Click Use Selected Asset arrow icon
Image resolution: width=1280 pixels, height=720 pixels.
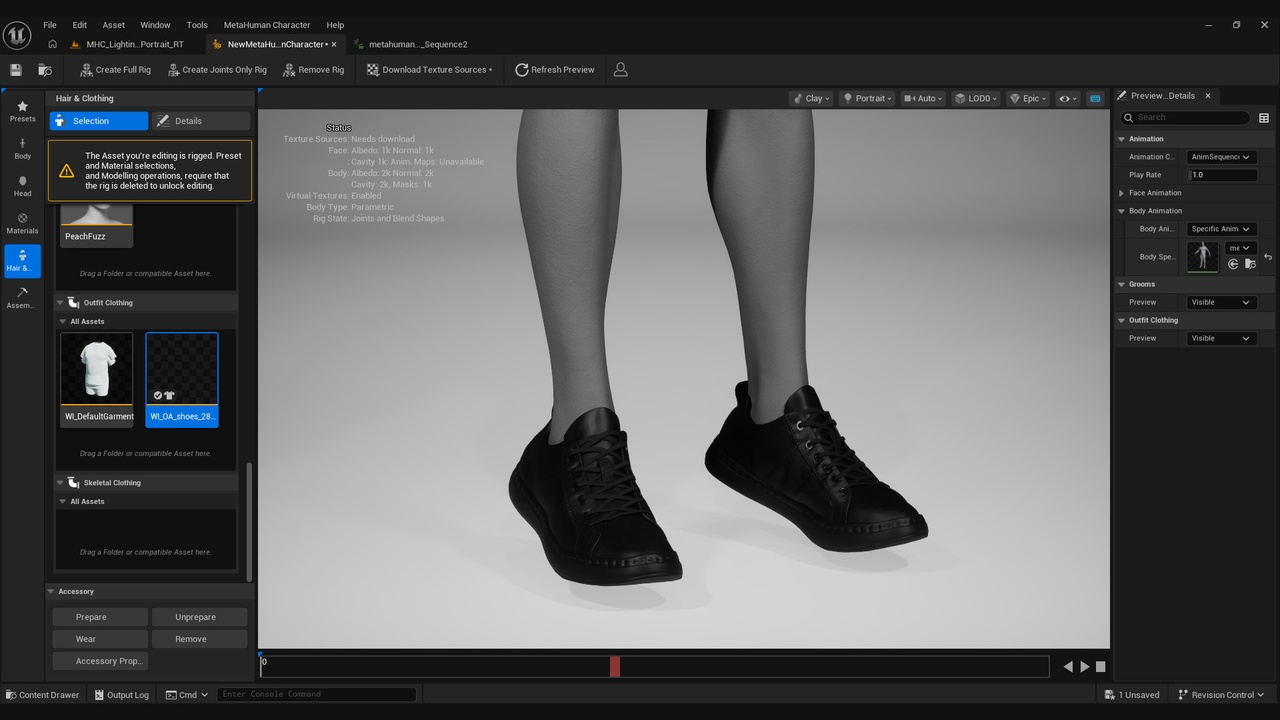(1233, 264)
